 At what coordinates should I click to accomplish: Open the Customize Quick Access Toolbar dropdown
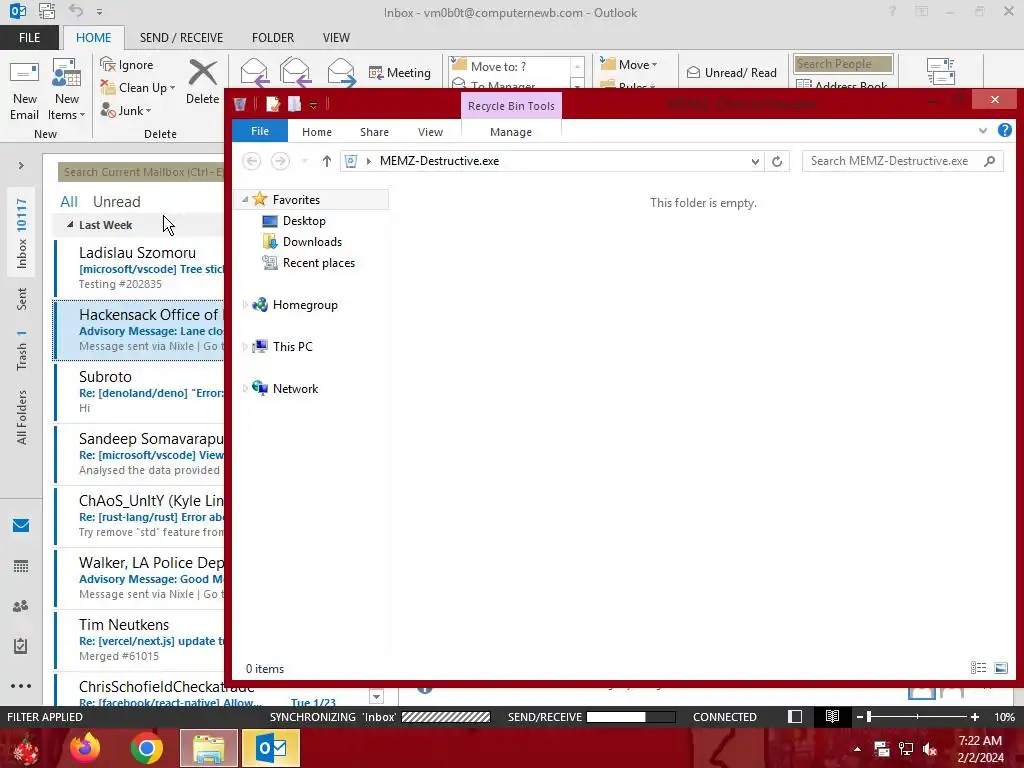(313, 104)
